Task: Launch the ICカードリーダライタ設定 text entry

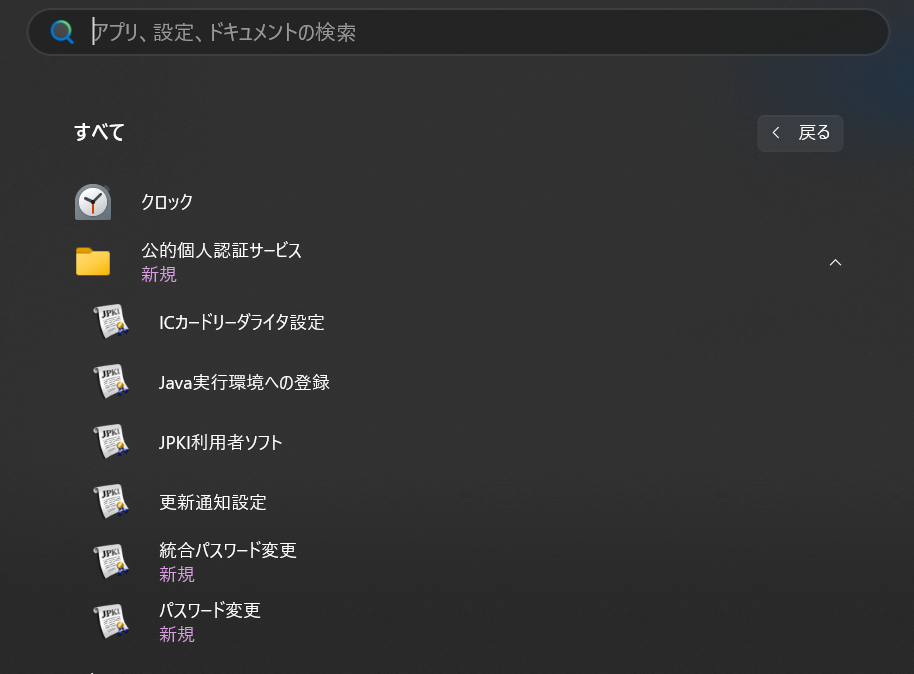Action: click(x=242, y=322)
